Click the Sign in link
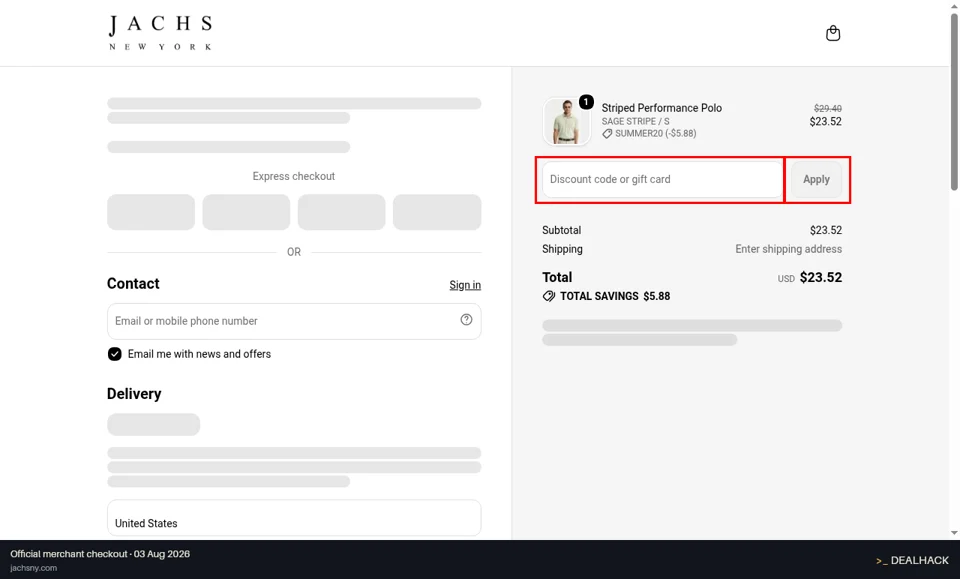The height and width of the screenshot is (579, 960). [x=465, y=285]
